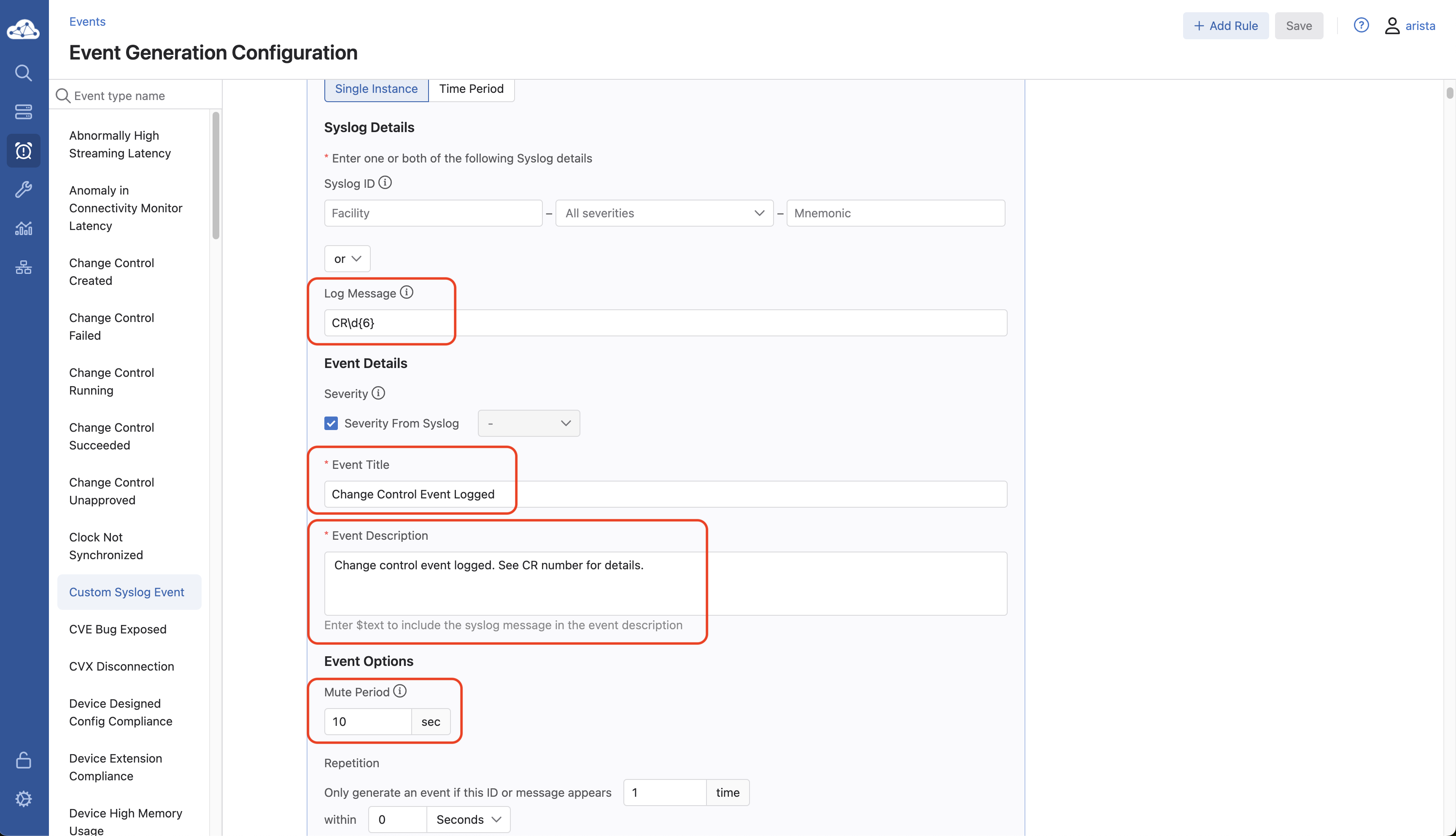Open the devices inventory sidebar icon
1456x836 pixels.
pyautogui.click(x=23, y=111)
